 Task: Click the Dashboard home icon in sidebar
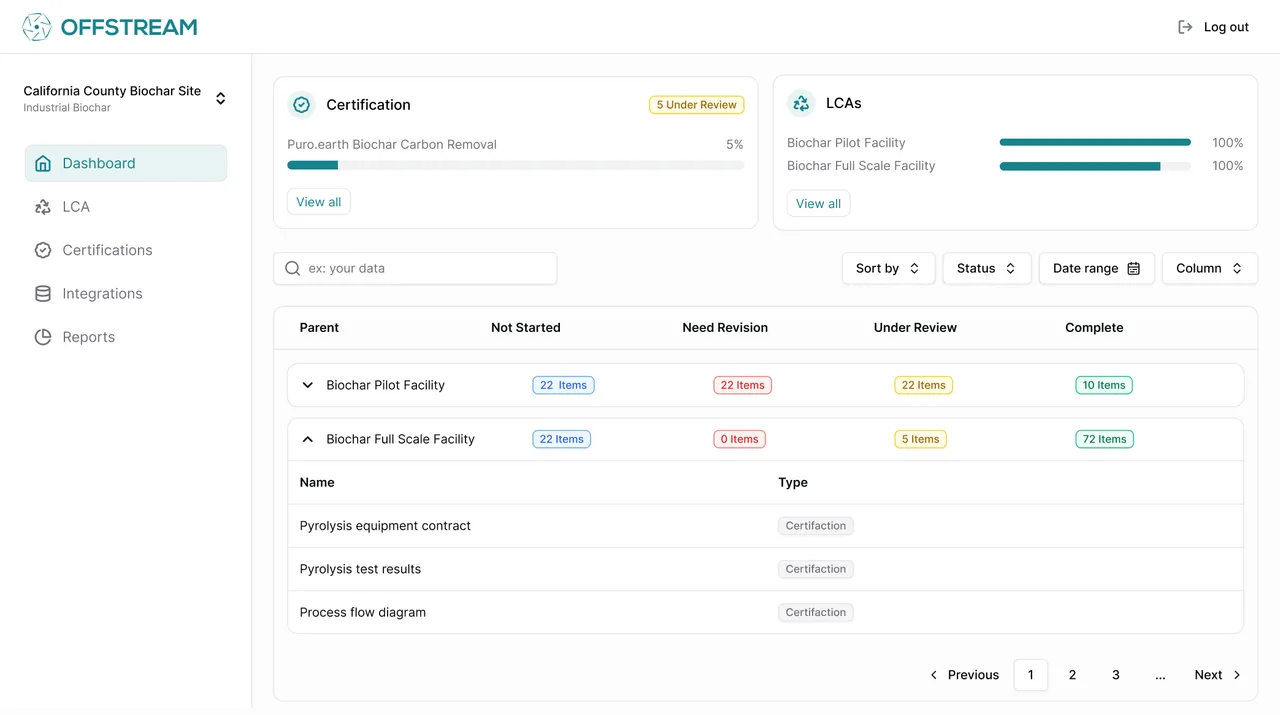coord(43,163)
